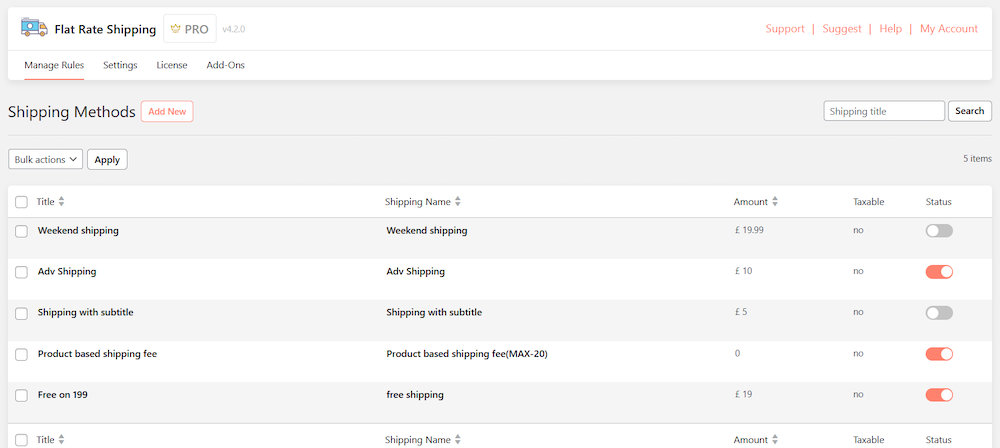1000x448 pixels.
Task: Click bottom footer Title sort arrows
Action: (61, 440)
